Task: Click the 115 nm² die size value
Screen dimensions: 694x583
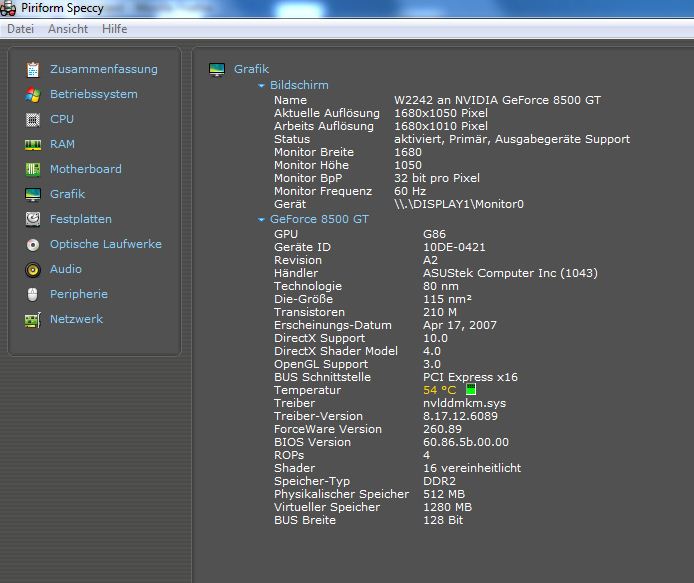Action: (x=447, y=299)
